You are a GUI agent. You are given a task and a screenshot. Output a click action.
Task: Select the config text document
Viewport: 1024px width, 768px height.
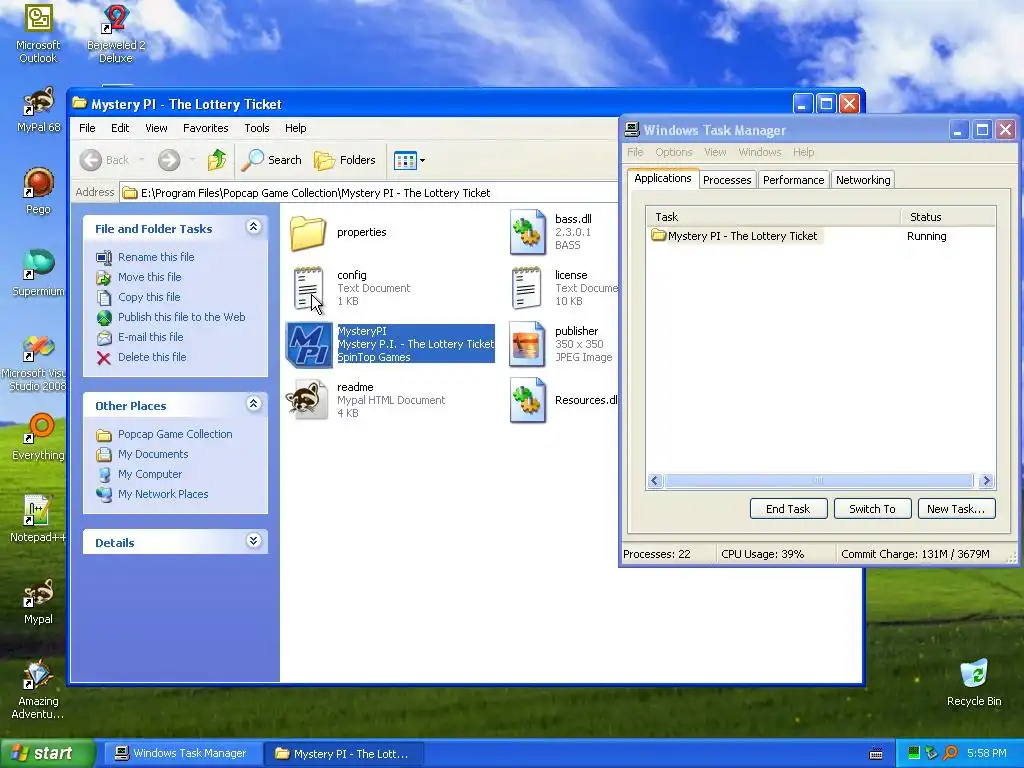coord(351,288)
